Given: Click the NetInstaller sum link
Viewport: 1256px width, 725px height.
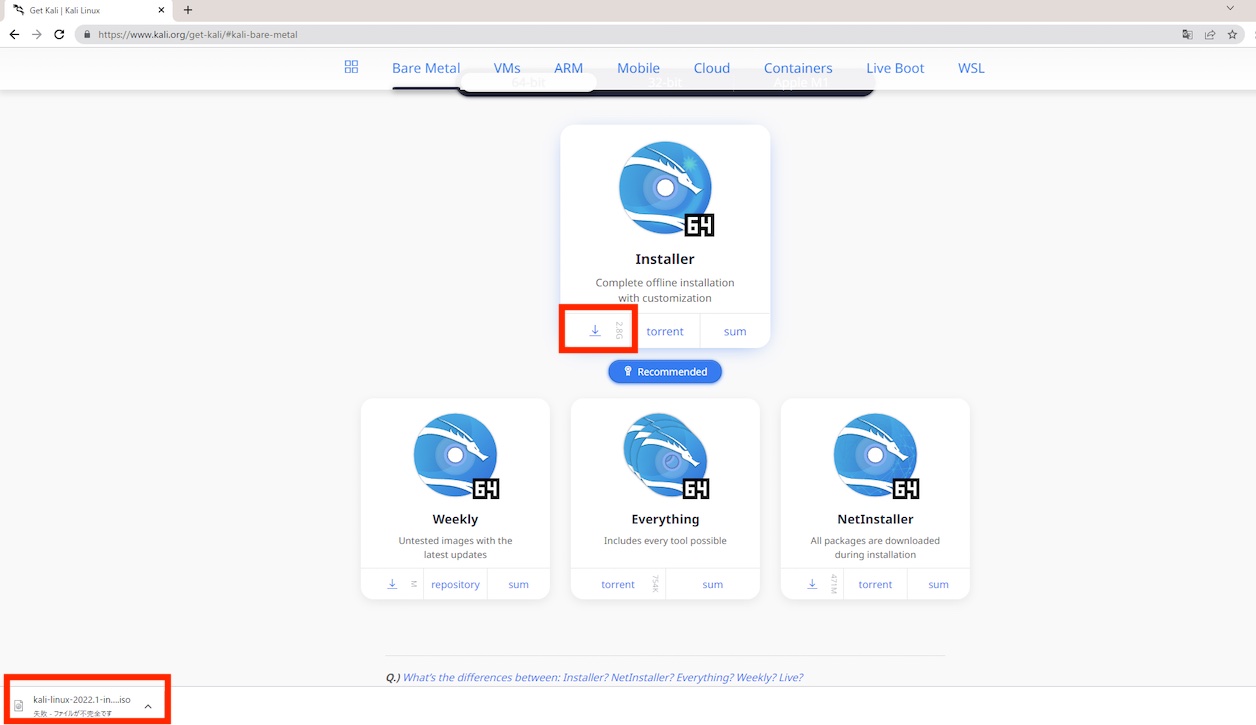Looking at the screenshot, I should 938,584.
